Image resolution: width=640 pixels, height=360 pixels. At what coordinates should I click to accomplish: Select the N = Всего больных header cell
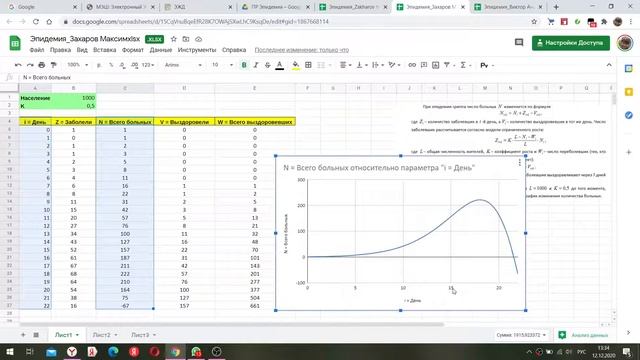point(125,122)
